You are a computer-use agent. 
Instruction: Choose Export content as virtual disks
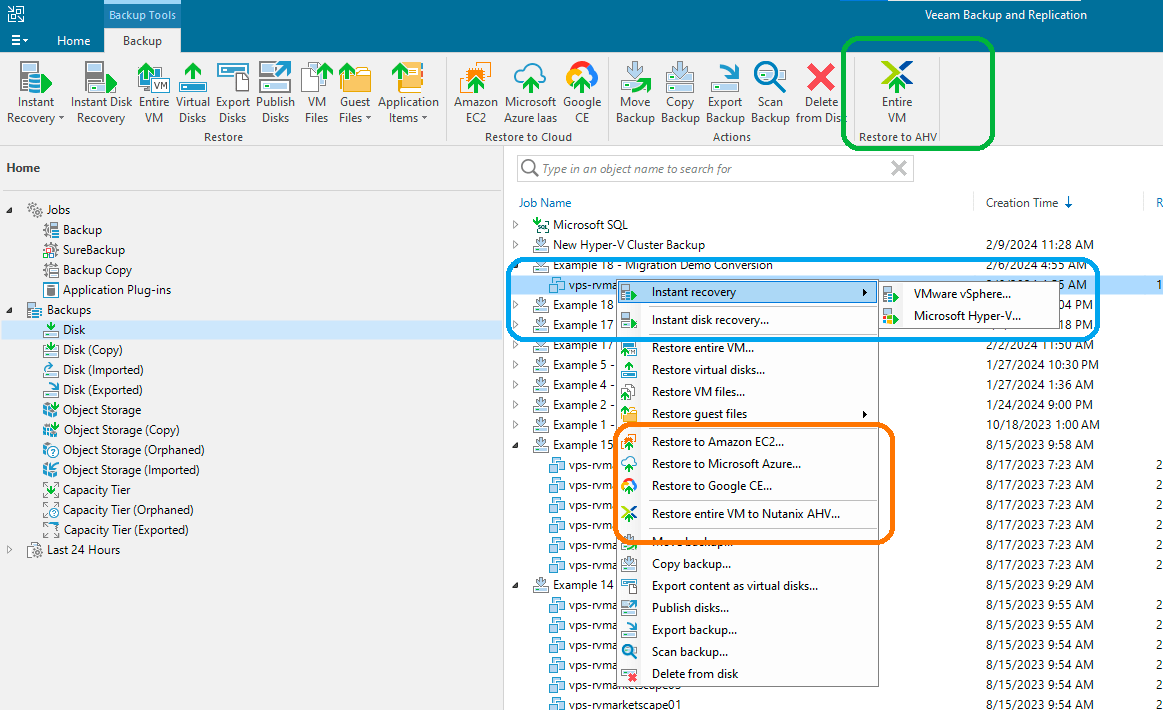746,586
